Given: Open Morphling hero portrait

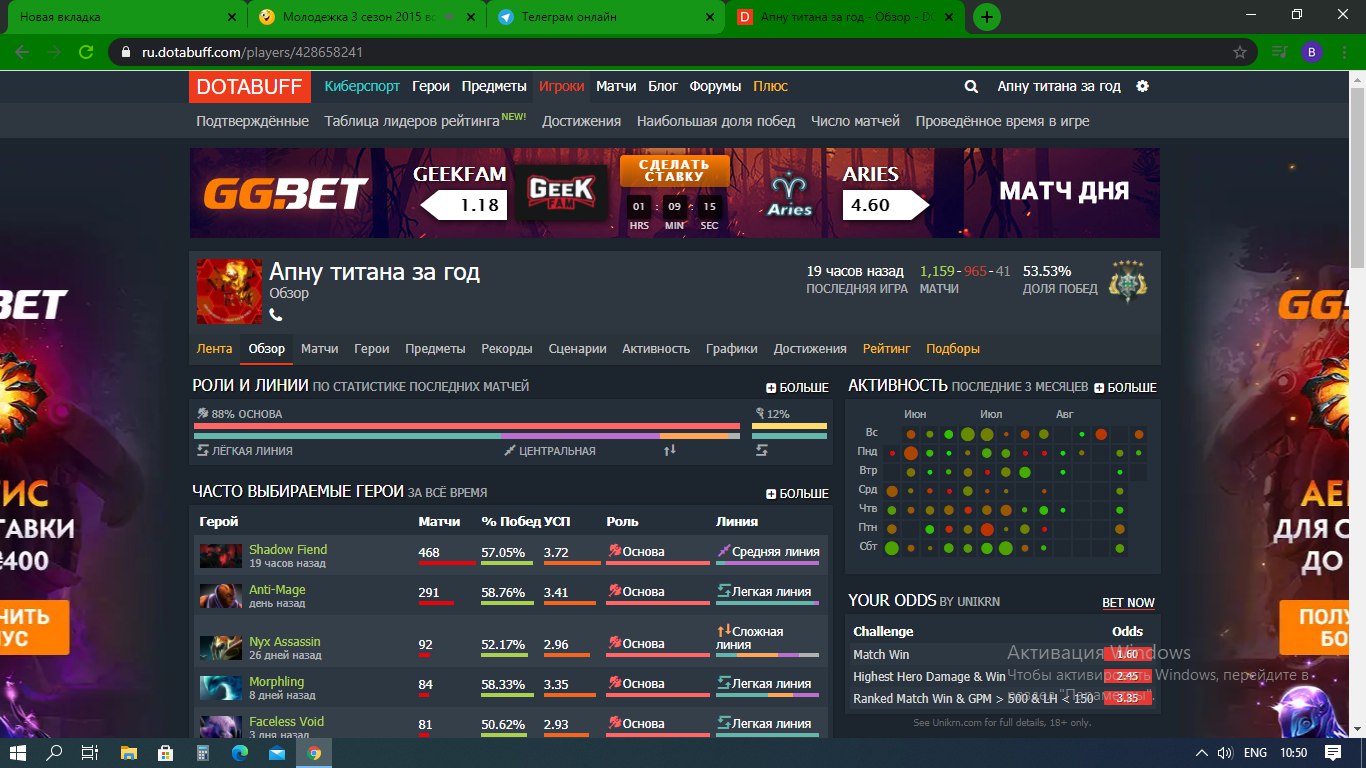Looking at the screenshot, I should (220, 688).
